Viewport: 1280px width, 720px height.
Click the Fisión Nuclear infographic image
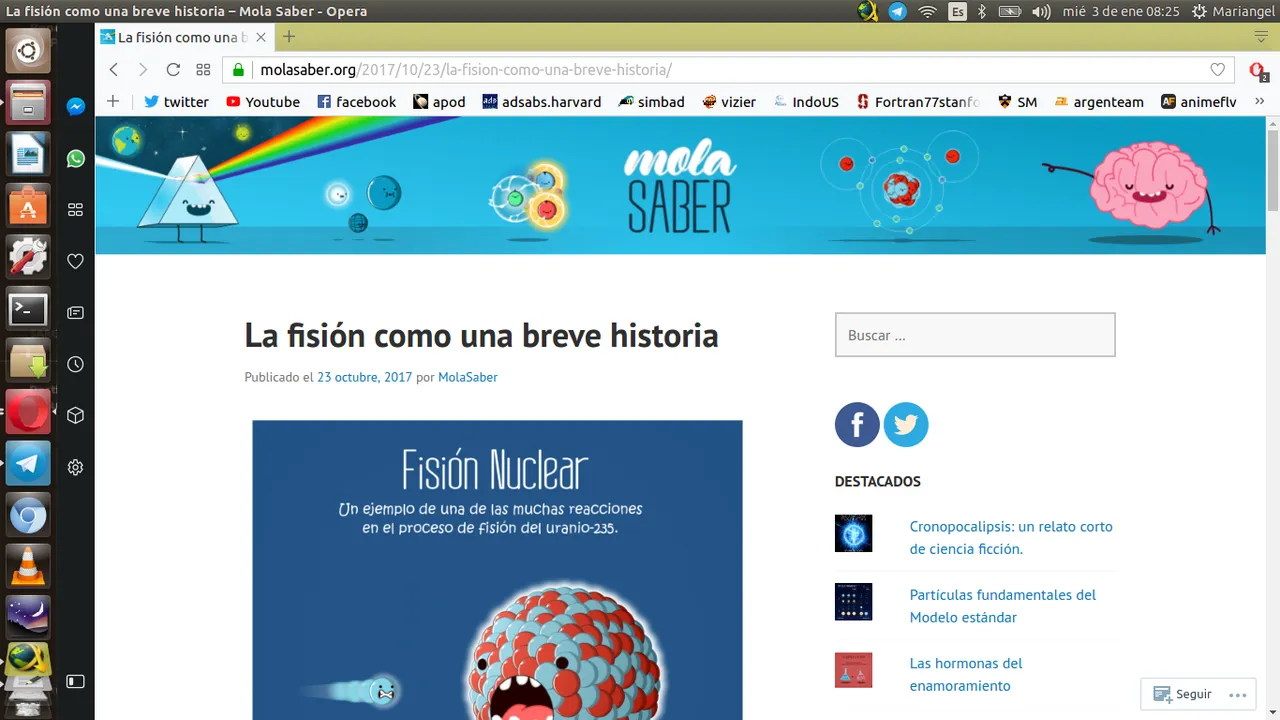(x=497, y=570)
